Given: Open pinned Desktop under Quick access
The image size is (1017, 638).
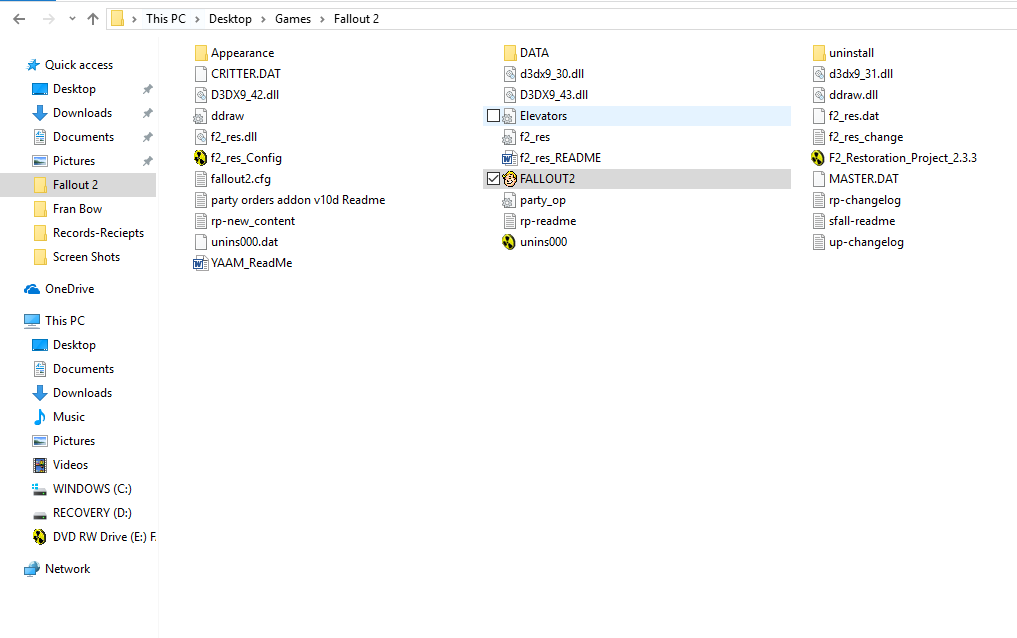Looking at the screenshot, I should click(x=74, y=89).
